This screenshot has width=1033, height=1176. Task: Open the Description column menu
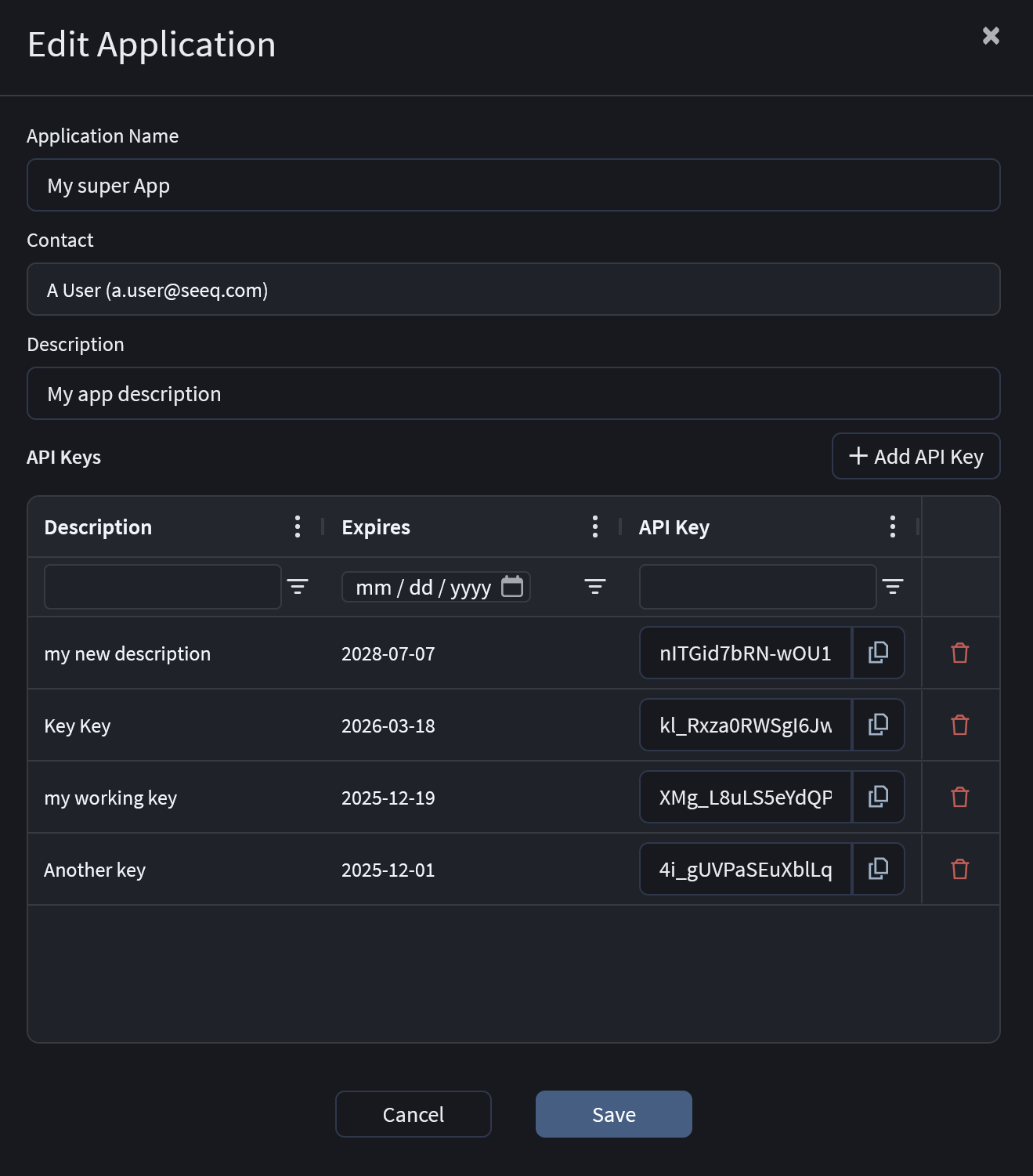point(298,526)
